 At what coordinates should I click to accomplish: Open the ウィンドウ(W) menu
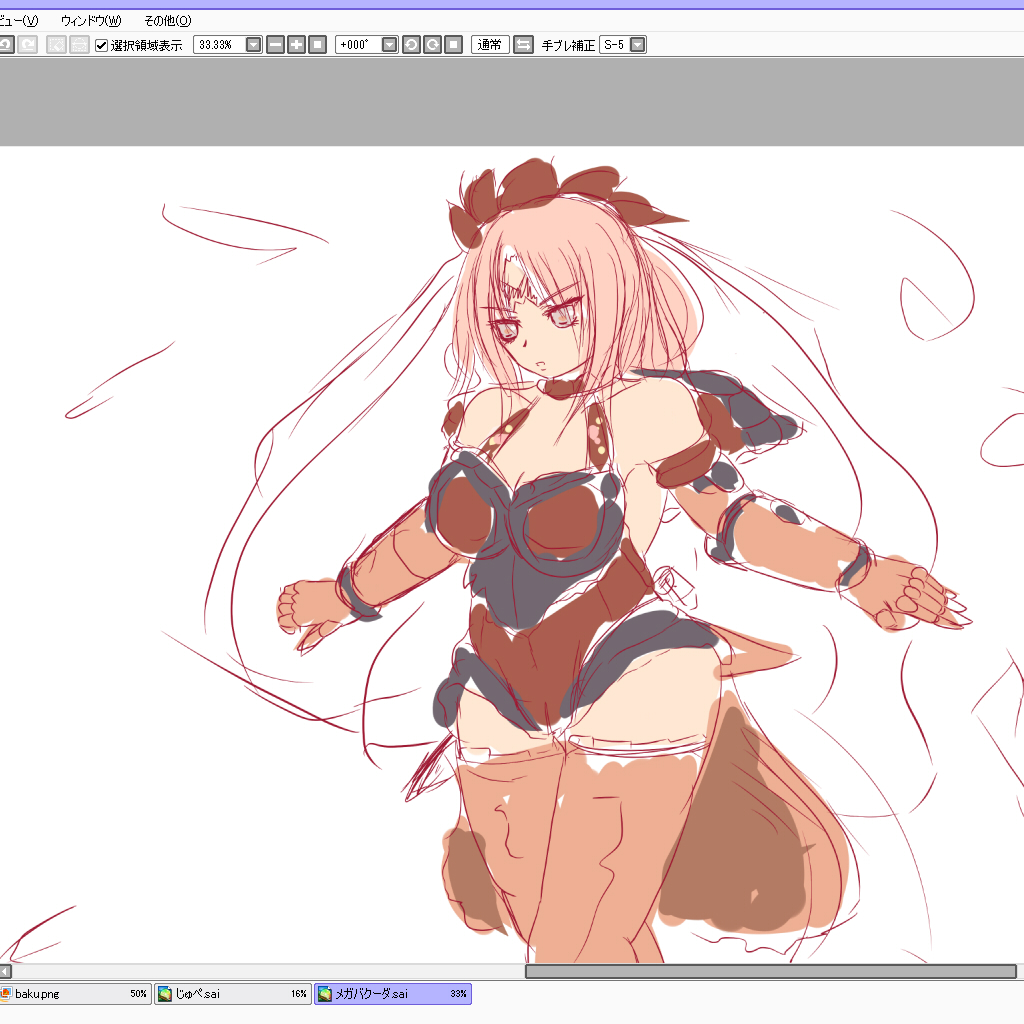91,21
